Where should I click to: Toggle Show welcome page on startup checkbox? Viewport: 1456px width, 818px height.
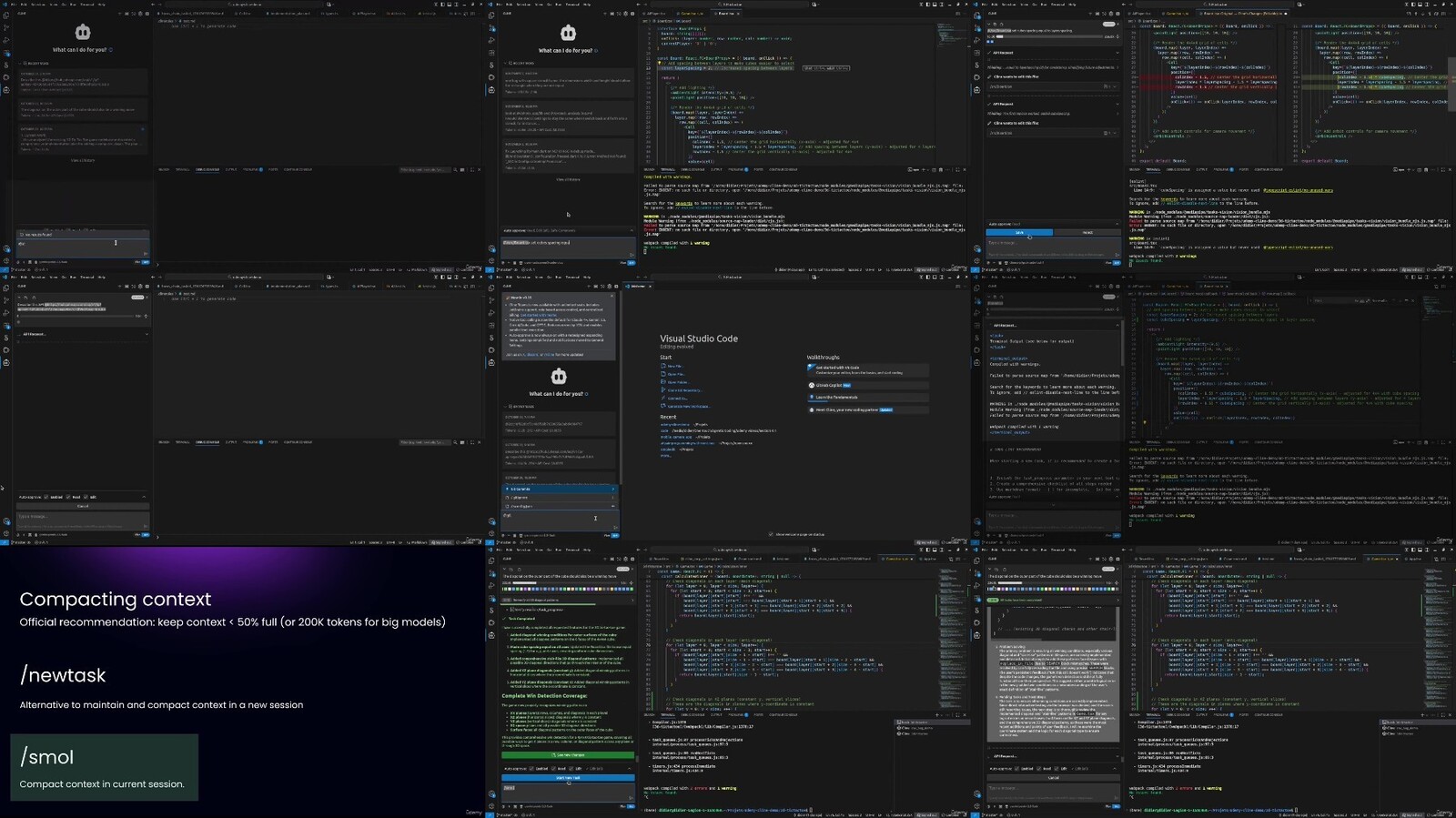[x=772, y=534]
